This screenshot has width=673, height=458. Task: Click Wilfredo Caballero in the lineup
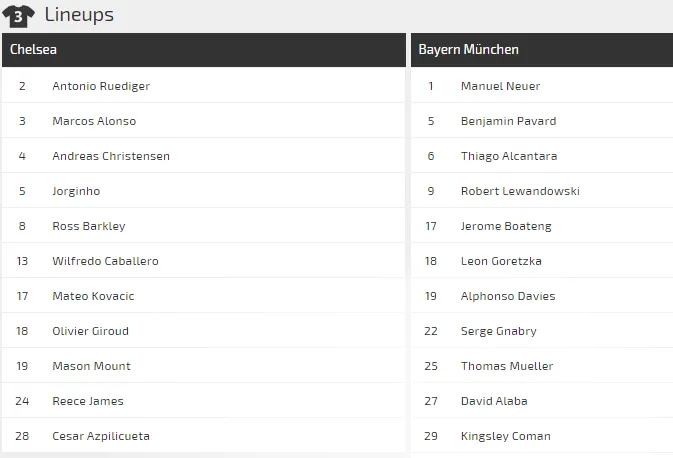point(105,261)
